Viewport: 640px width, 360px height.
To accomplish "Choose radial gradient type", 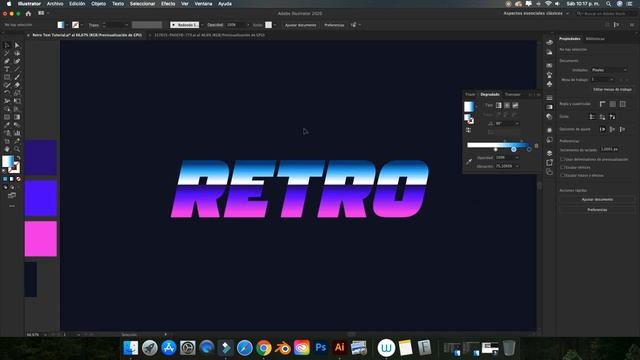I will [x=507, y=105].
